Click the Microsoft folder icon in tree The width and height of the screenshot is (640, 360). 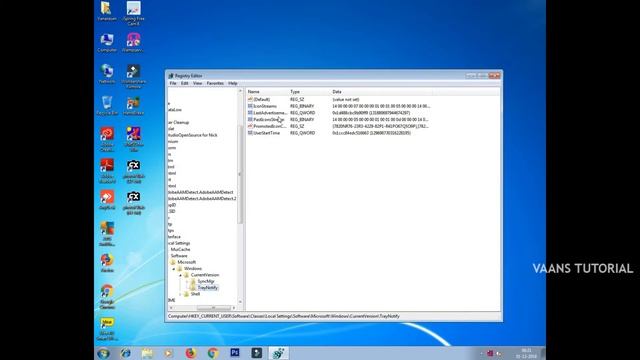point(173,262)
